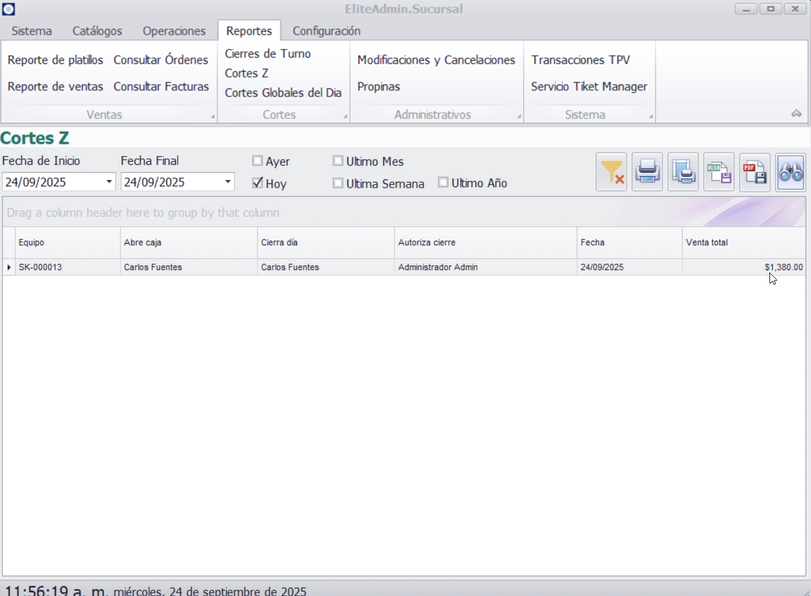
Task: Open the Configuración ribbon tab
Action: point(326,31)
